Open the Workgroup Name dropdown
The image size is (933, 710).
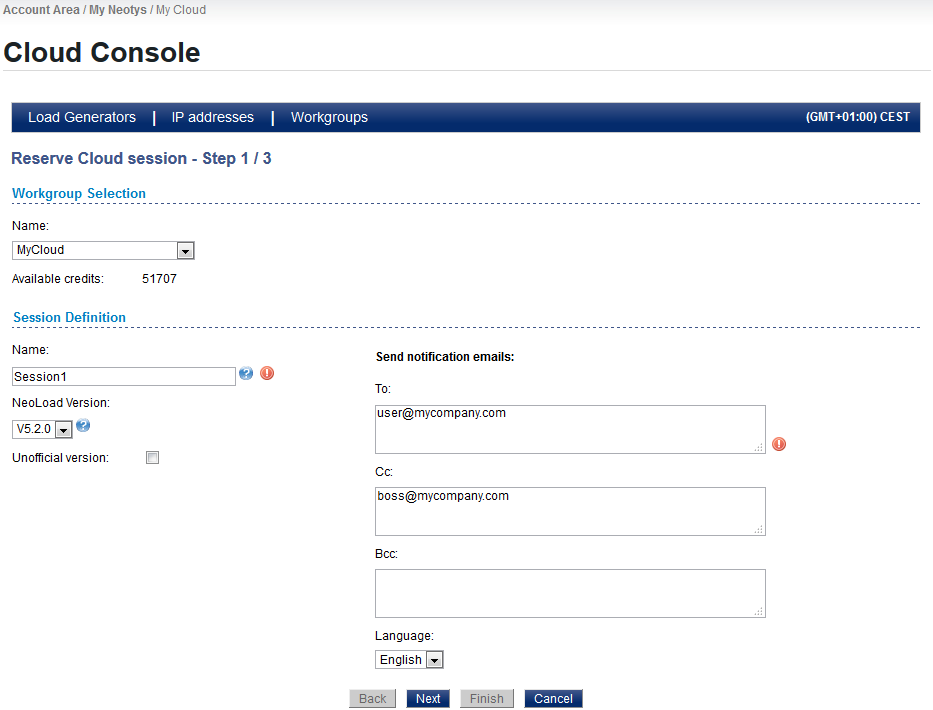pos(185,250)
